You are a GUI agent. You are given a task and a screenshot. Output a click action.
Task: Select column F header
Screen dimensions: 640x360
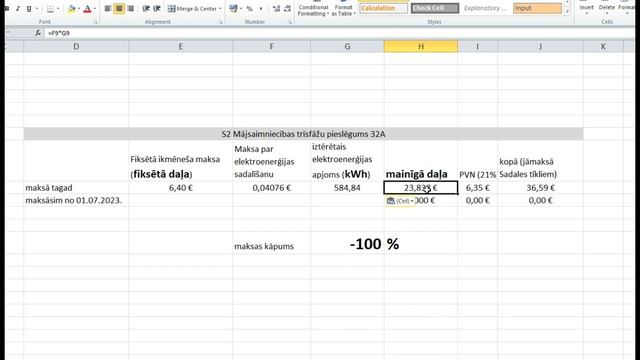point(271,47)
